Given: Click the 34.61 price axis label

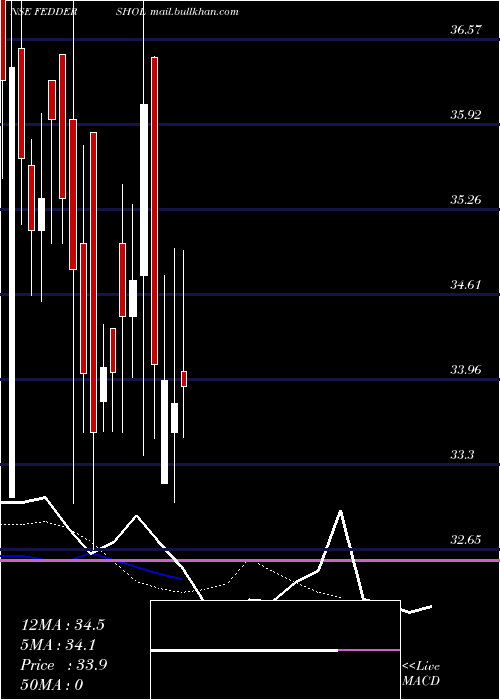Looking at the screenshot, I should point(467,284).
